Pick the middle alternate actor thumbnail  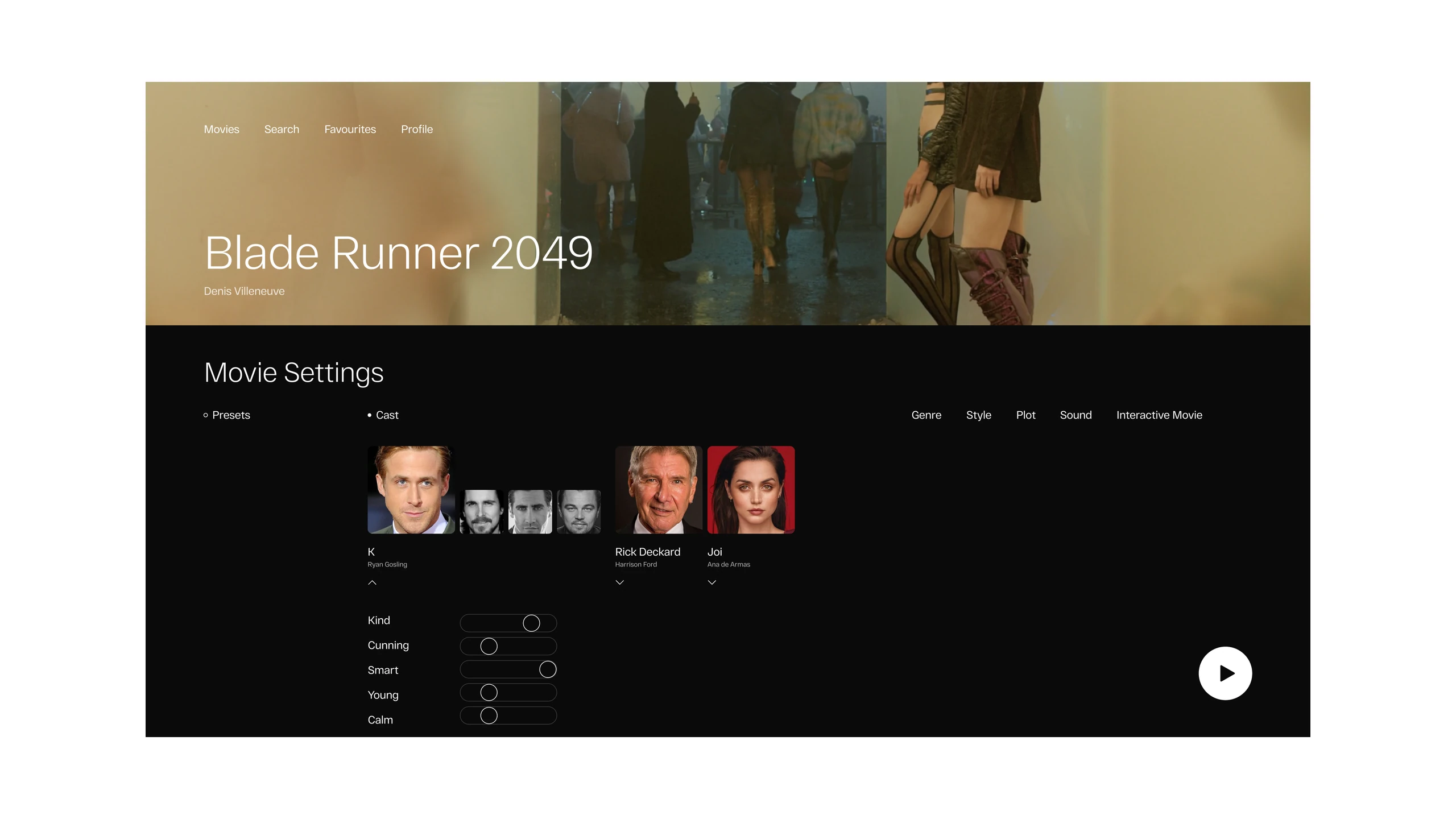tap(530, 512)
